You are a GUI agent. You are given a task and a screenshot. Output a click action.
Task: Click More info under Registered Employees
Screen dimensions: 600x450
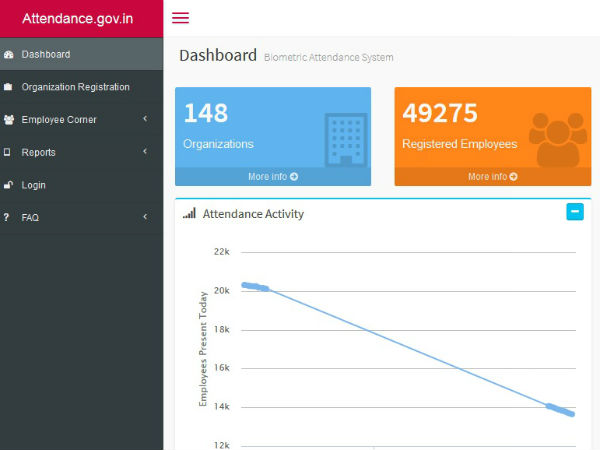pyautogui.click(x=492, y=177)
